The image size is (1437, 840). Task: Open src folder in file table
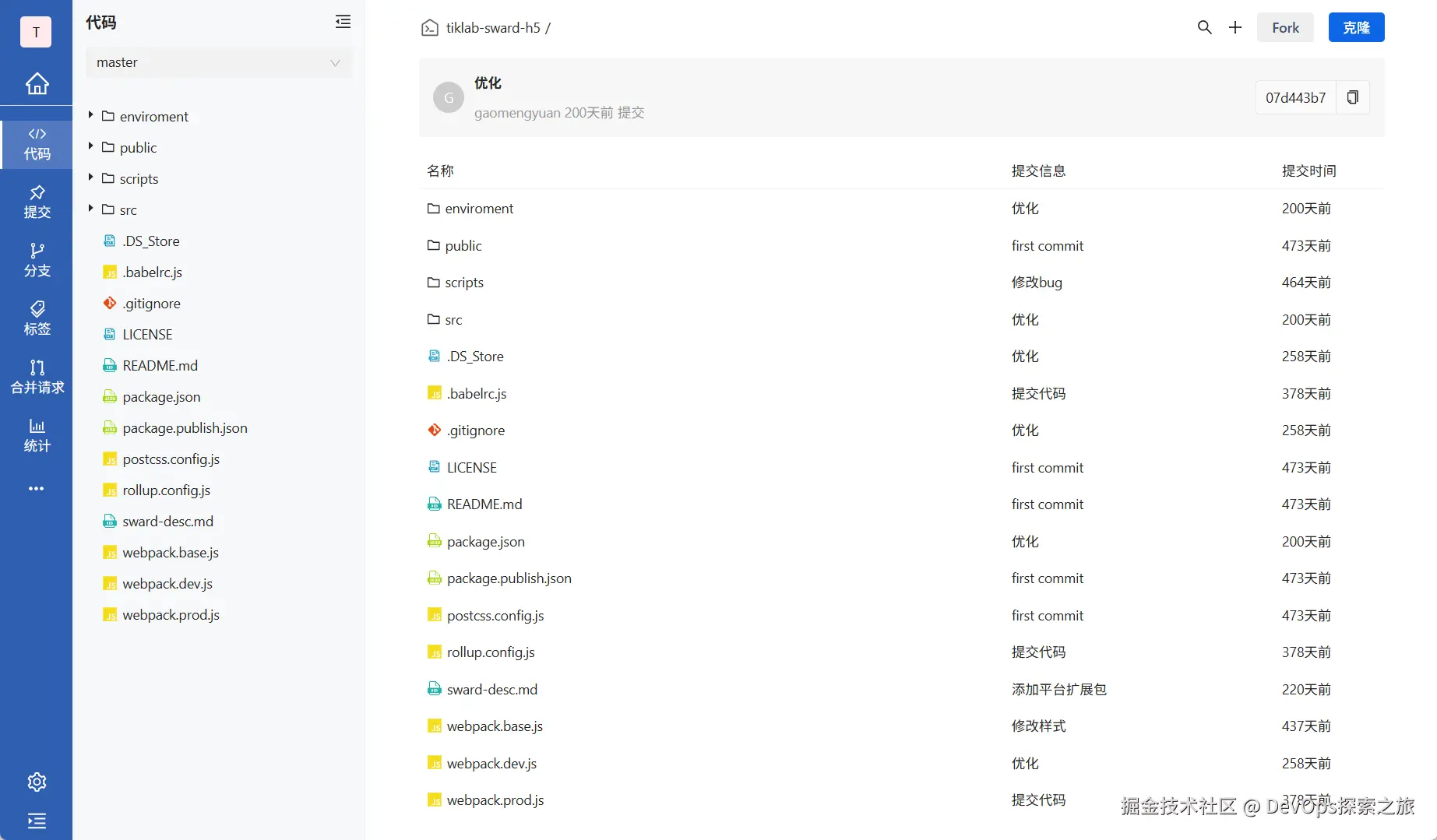(453, 320)
